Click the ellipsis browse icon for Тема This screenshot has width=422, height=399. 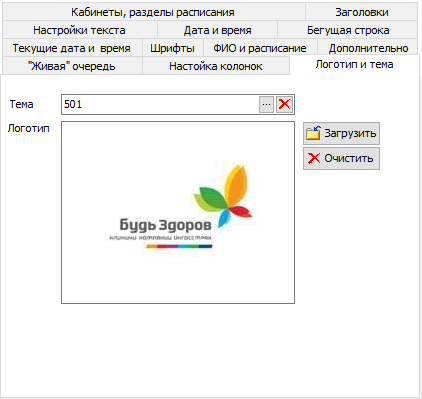coord(266,104)
